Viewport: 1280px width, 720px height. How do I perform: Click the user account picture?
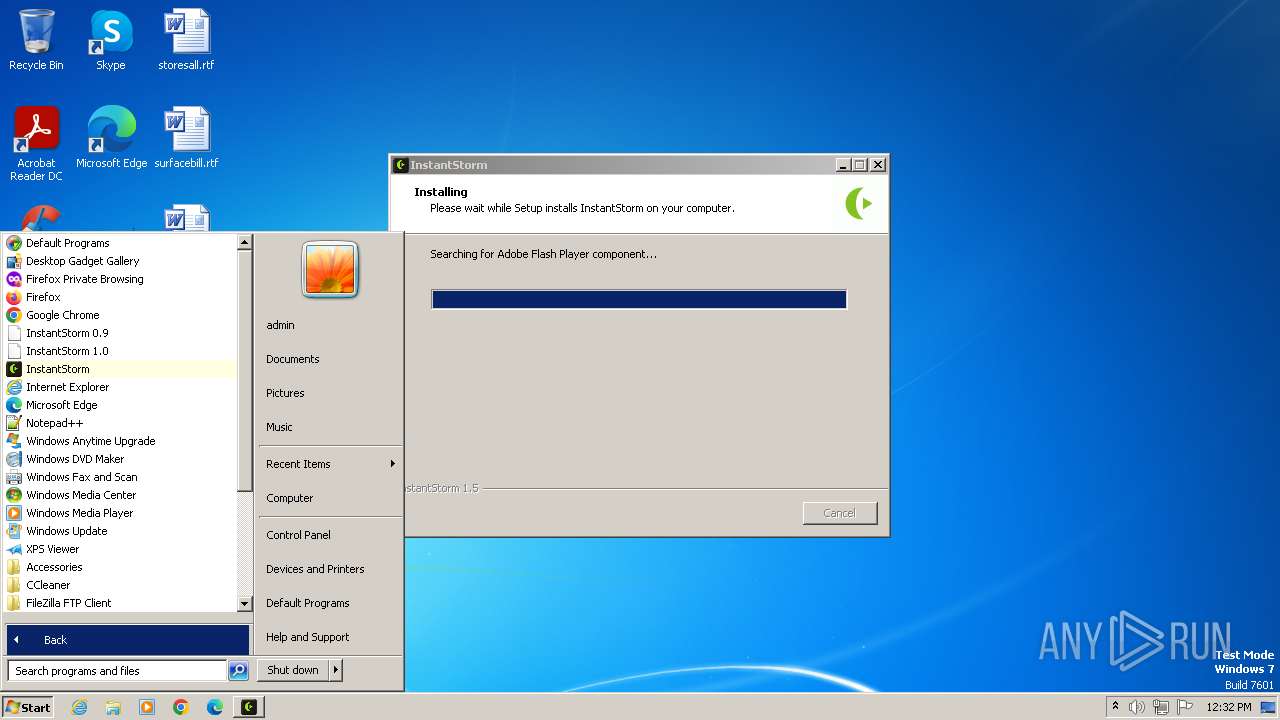(330, 269)
